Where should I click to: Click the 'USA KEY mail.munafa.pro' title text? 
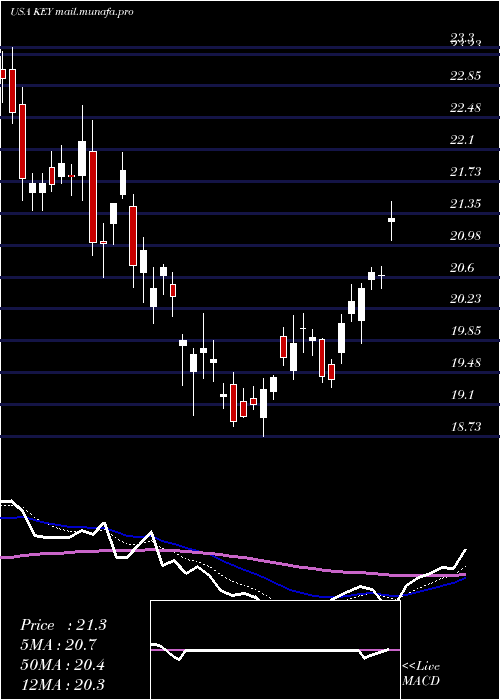click(71, 12)
